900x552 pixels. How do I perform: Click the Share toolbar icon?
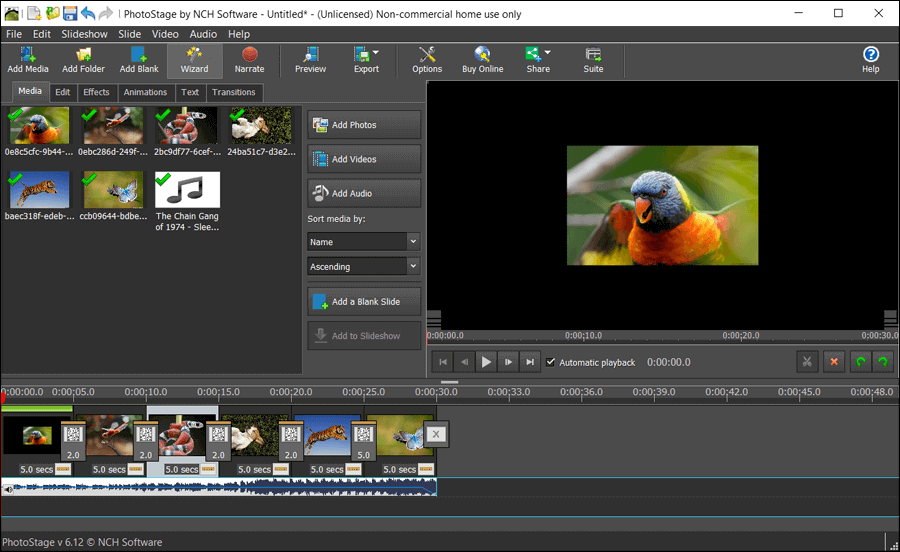pyautogui.click(x=534, y=55)
